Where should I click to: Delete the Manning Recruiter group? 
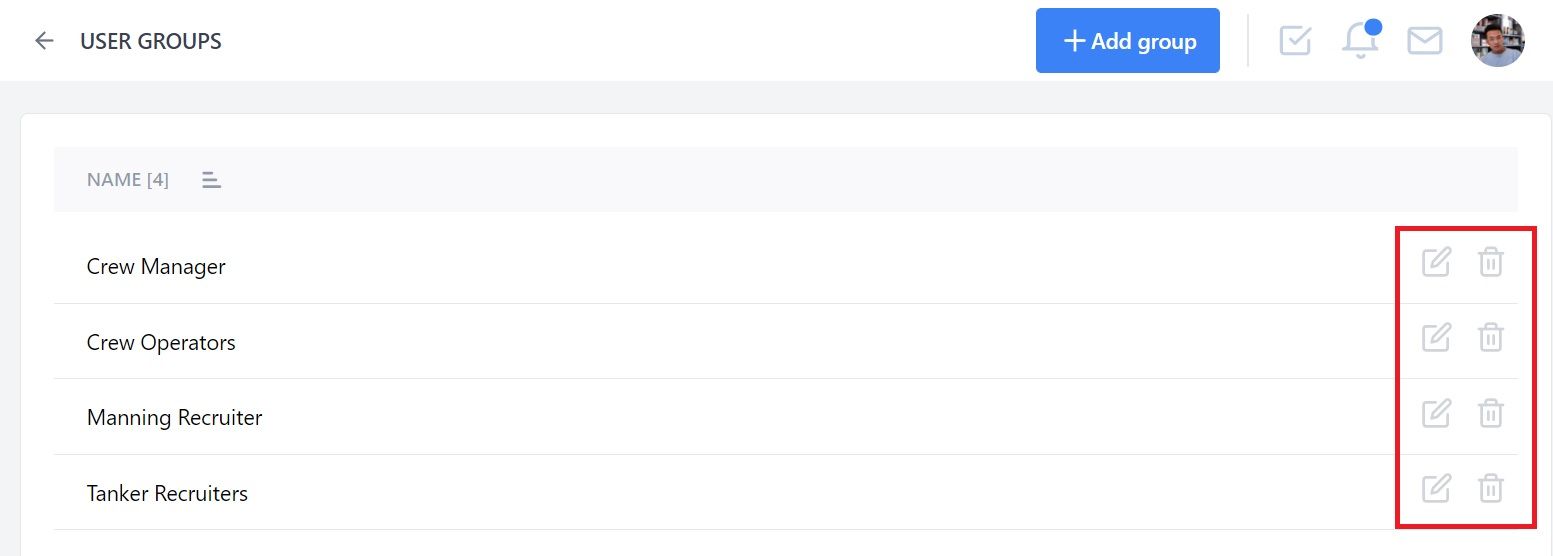pyautogui.click(x=1491, y=413)
